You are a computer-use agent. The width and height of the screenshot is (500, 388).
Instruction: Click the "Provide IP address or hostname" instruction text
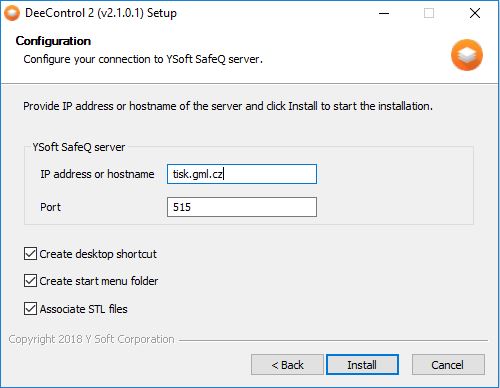tap(228, 106)
